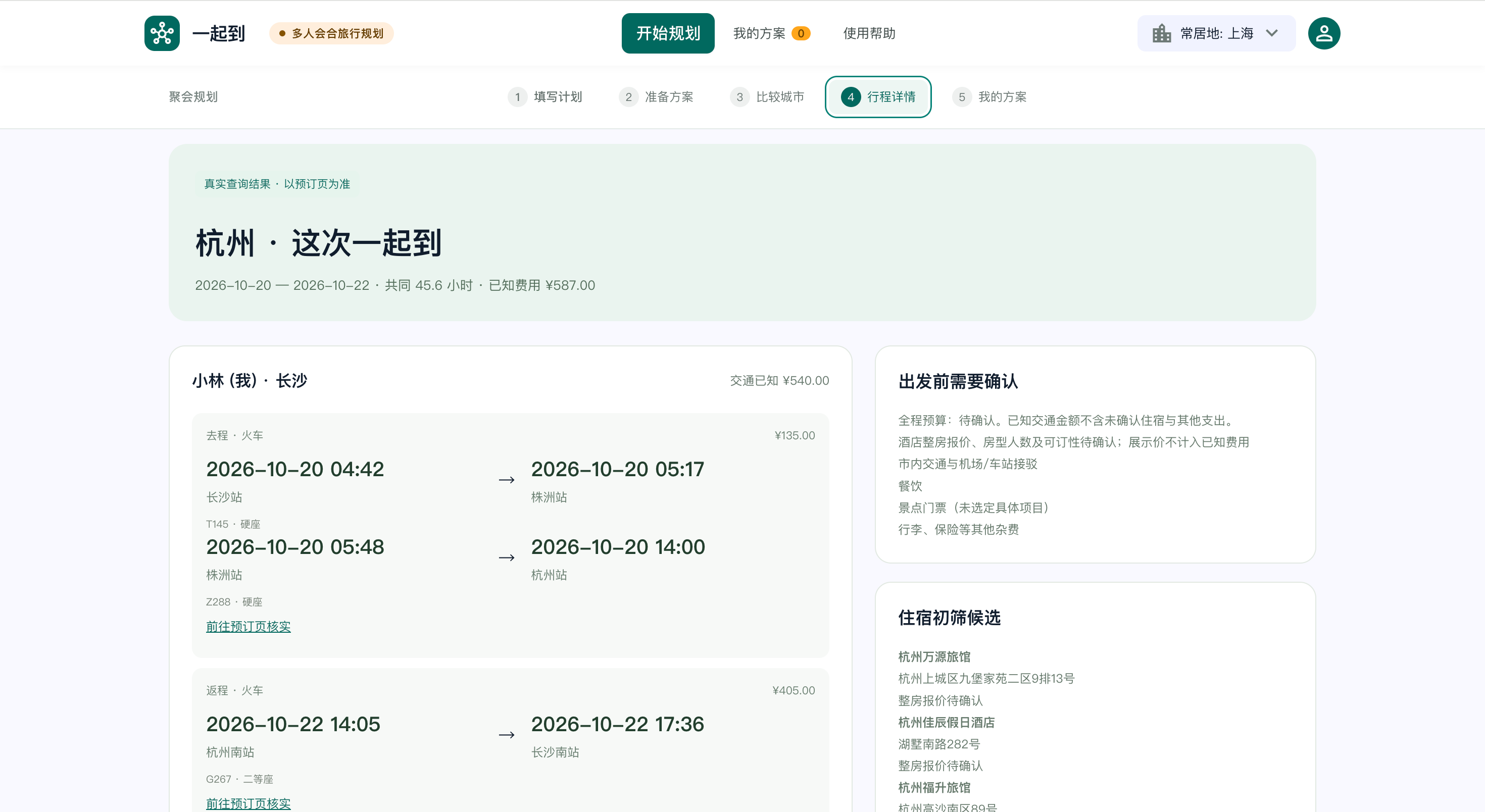This screenshot has height=812, width=1485.
Task: Click the 湖墅南路282号 address
Action: 939,744
